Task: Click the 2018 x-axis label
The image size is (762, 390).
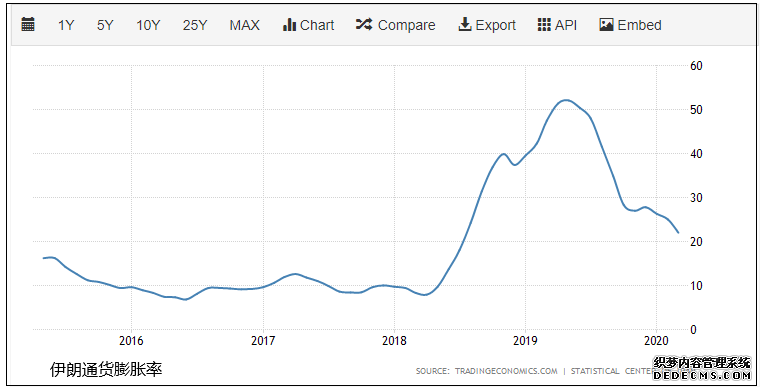Action: coord(394,341)
